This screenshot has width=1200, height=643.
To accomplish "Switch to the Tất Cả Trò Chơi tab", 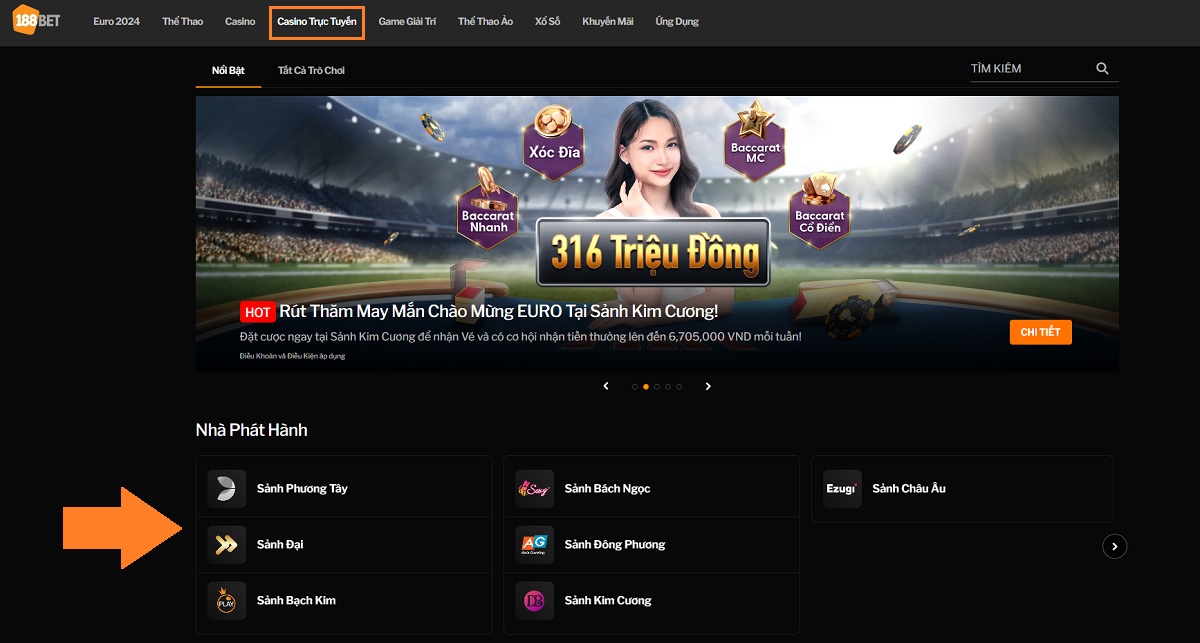I will tap(311, 71).
